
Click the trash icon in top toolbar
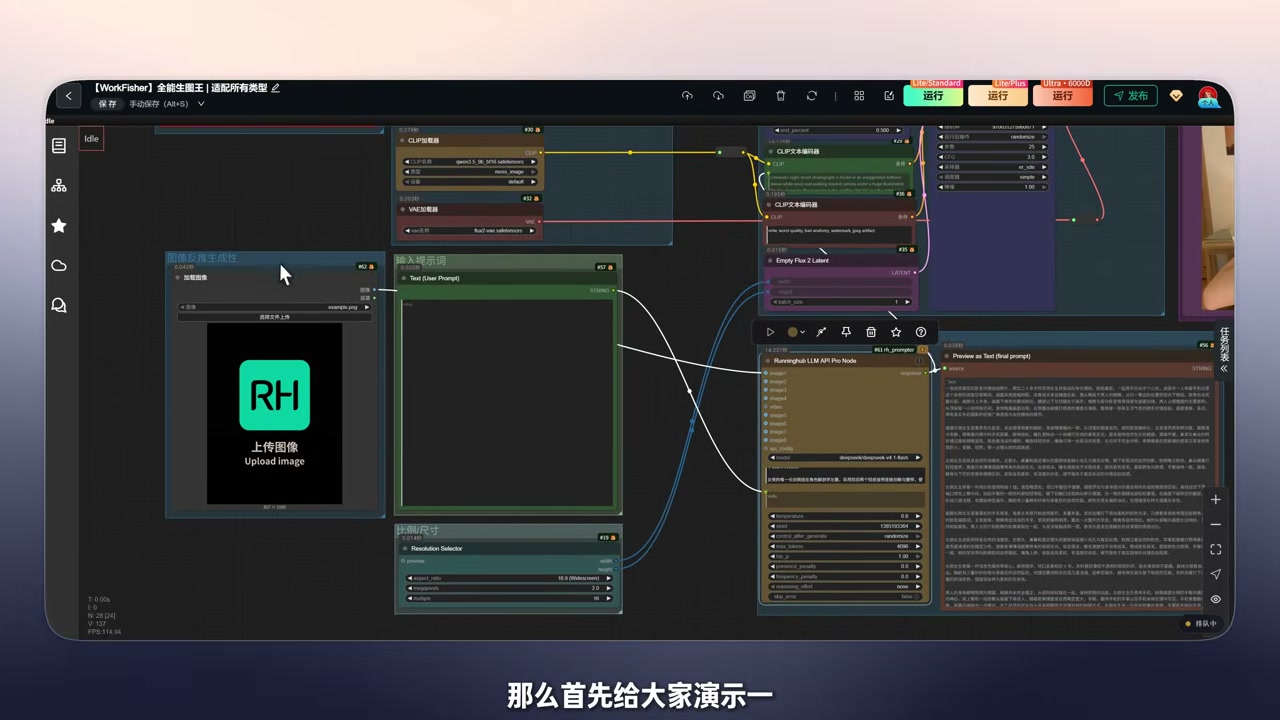781,96
